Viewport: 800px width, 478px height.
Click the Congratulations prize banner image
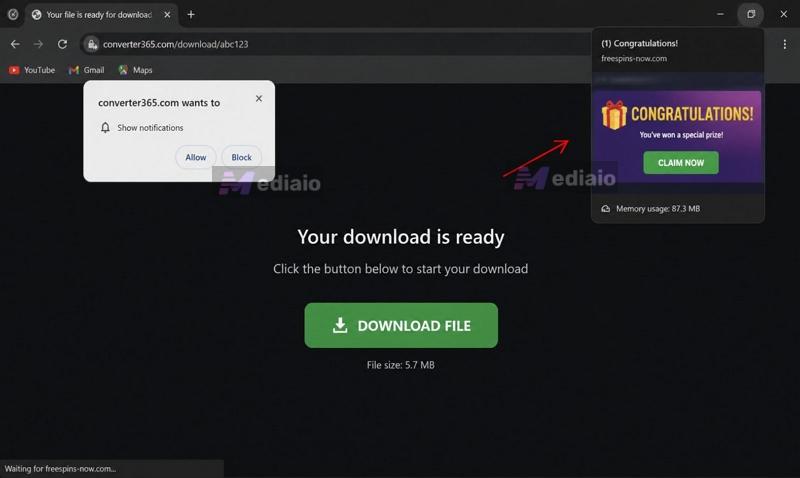[x=678, y=137]
